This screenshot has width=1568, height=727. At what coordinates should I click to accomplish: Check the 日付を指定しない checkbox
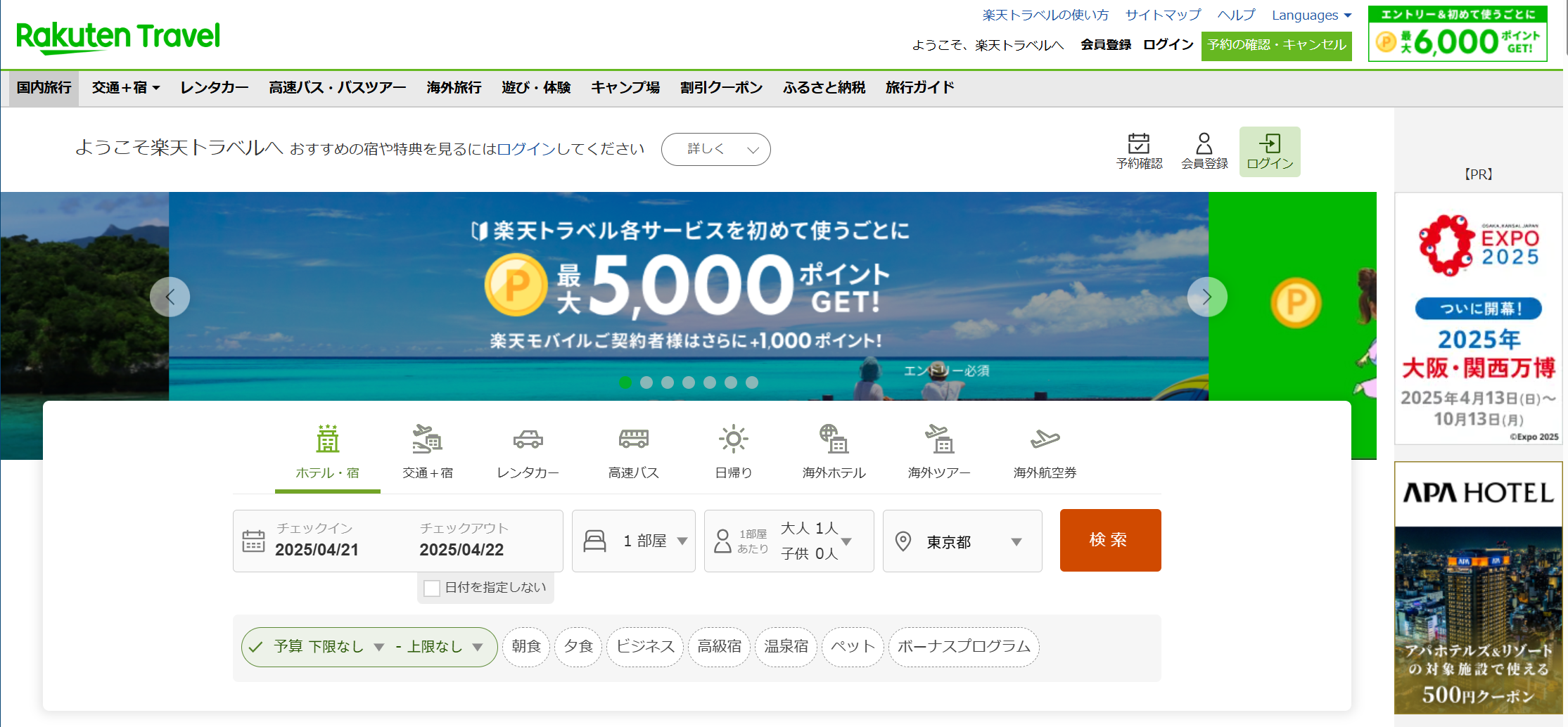point(432,588)
